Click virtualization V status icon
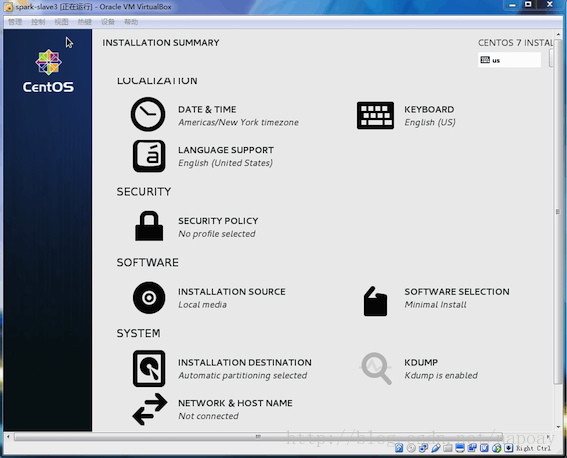Viewport: 567px width, 458px height. click(x=484, y=448)
